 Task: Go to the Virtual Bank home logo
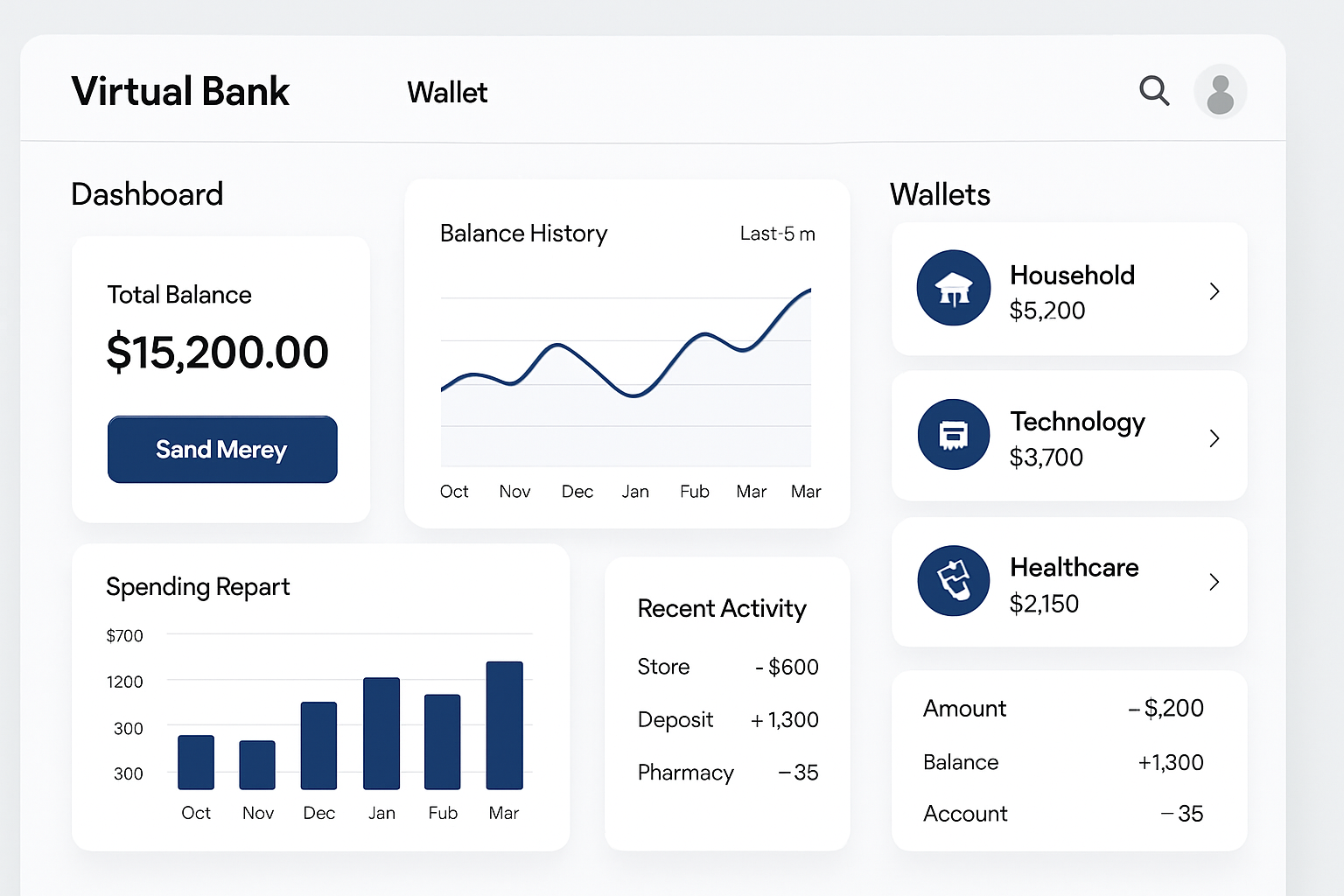(x=180, y=92)
